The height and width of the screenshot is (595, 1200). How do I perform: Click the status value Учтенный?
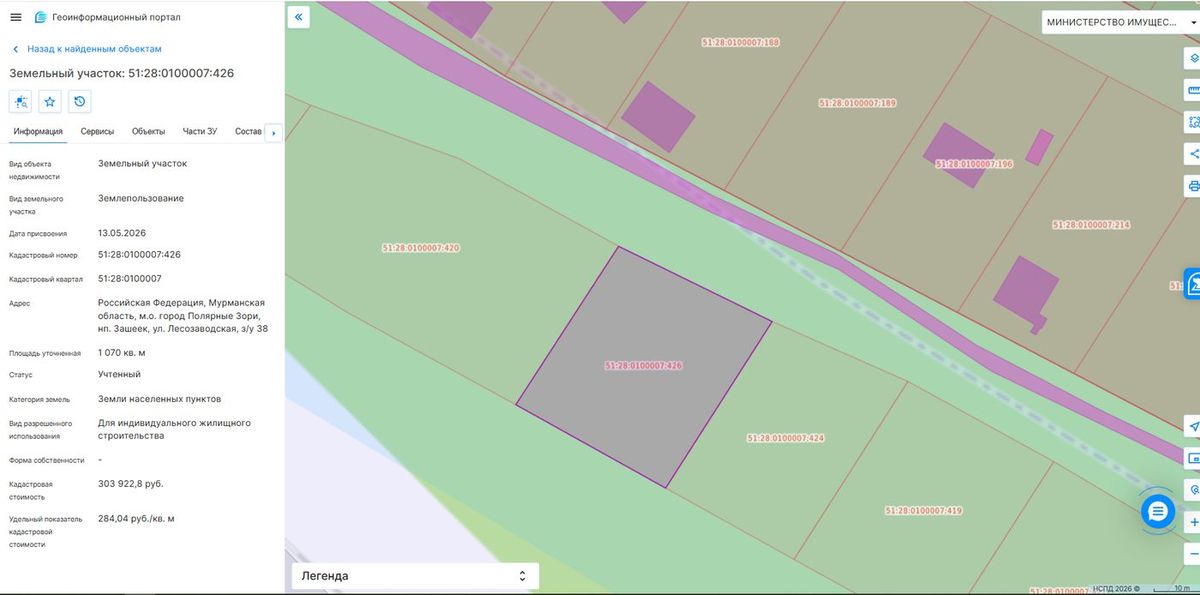click(119, 374)
